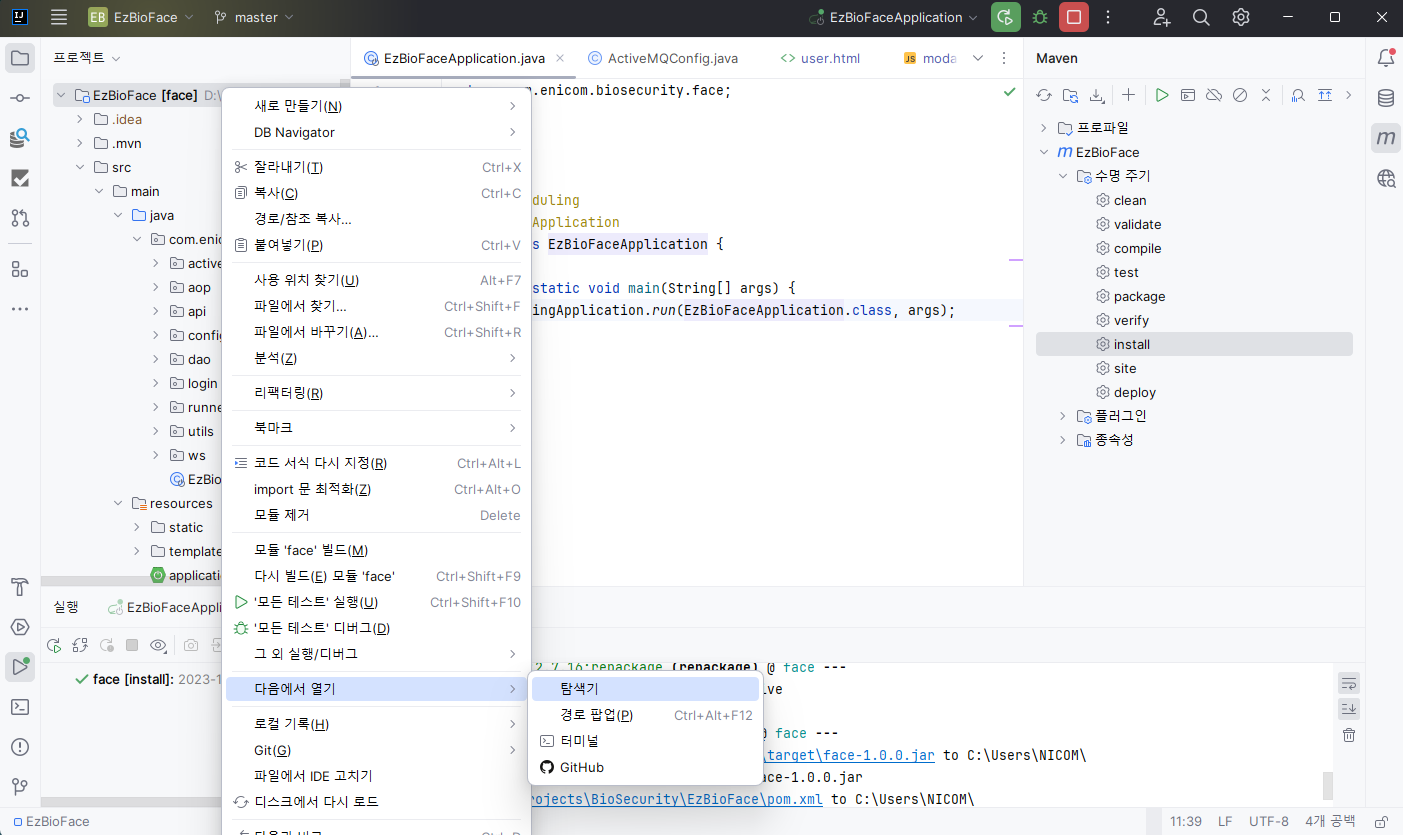1403x835 pixels.
Task: Click UTF-8 encoding in status bar
Action: [1268, 821]
